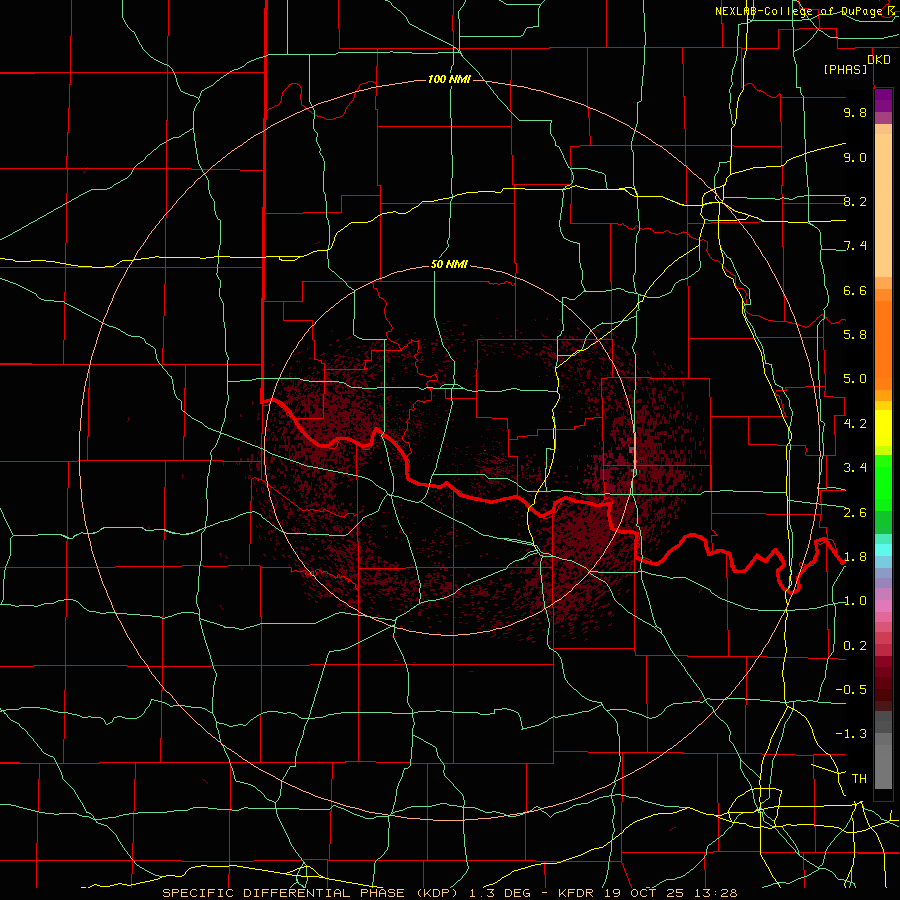The width and height of the screenshot is (900, 900).
Task: Select the 5.0 value on the scale
Action: pyautogui.click(x=855, y=379)
